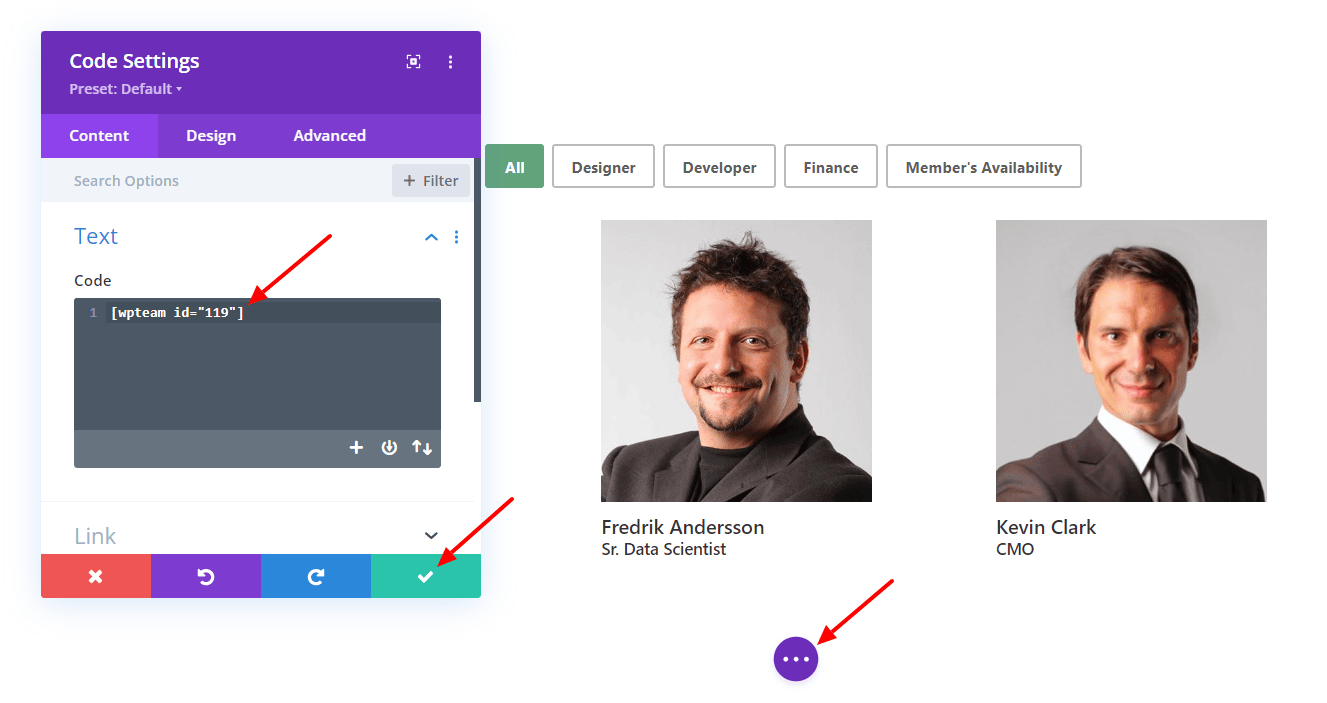Image resolution: width=1327 pixels, height=703 pixels.
Task: Open the Preset: Default dropdown
Action: (126, 89)
